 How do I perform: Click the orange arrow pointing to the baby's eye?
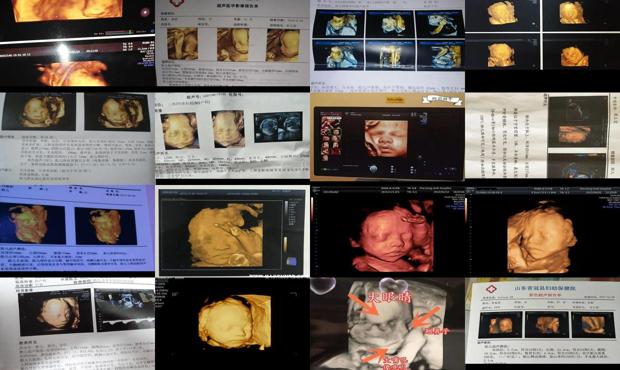coord(363,304)
